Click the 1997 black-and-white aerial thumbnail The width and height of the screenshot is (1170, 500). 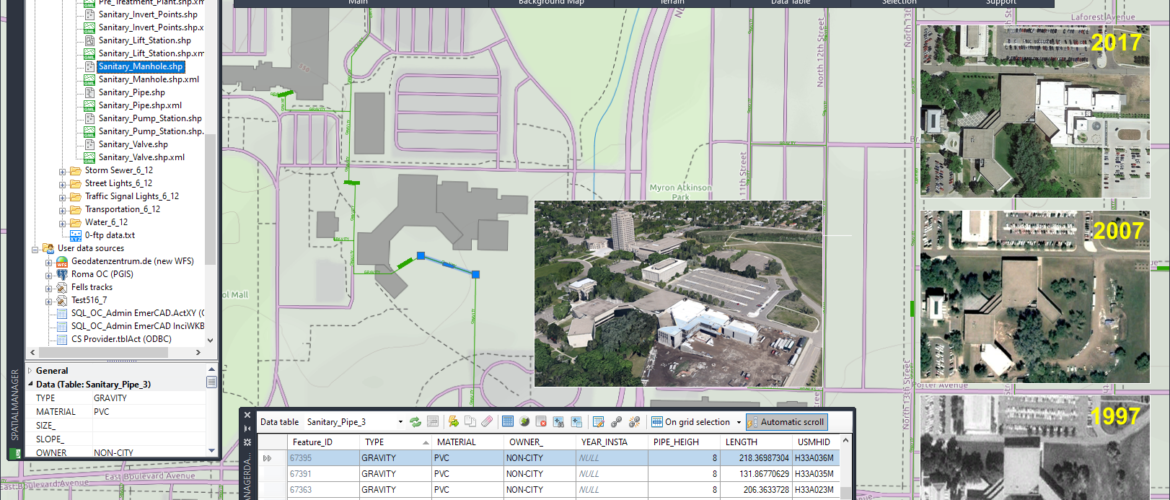[1035, 447]
